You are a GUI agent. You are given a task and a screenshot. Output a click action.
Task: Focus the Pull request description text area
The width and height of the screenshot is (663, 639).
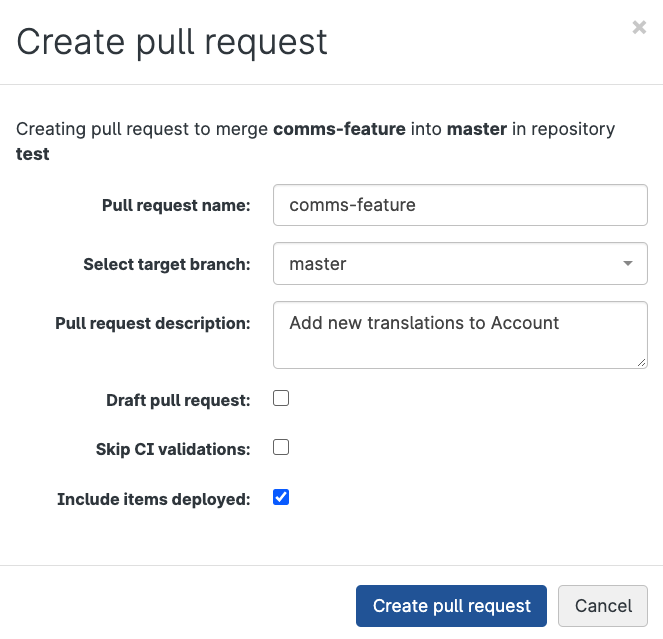click(460, 335)
